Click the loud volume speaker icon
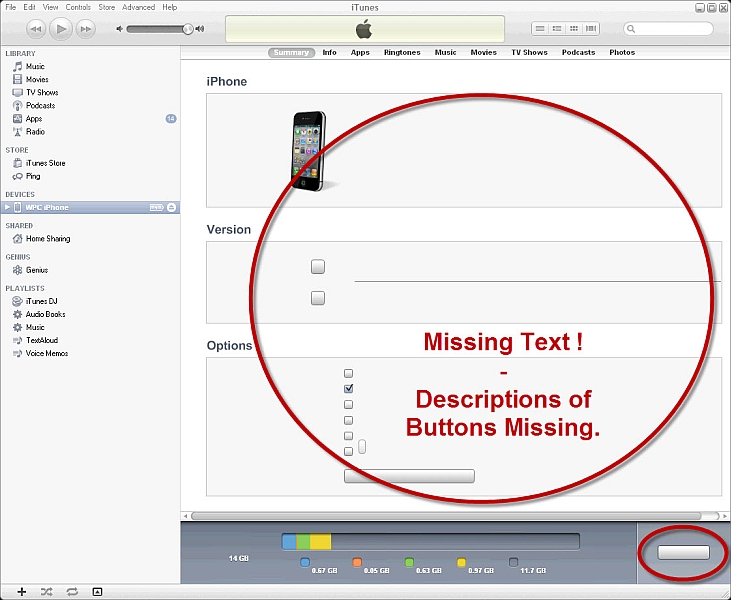This screenshot has width=731, height=600. click(x=200, y=29)
